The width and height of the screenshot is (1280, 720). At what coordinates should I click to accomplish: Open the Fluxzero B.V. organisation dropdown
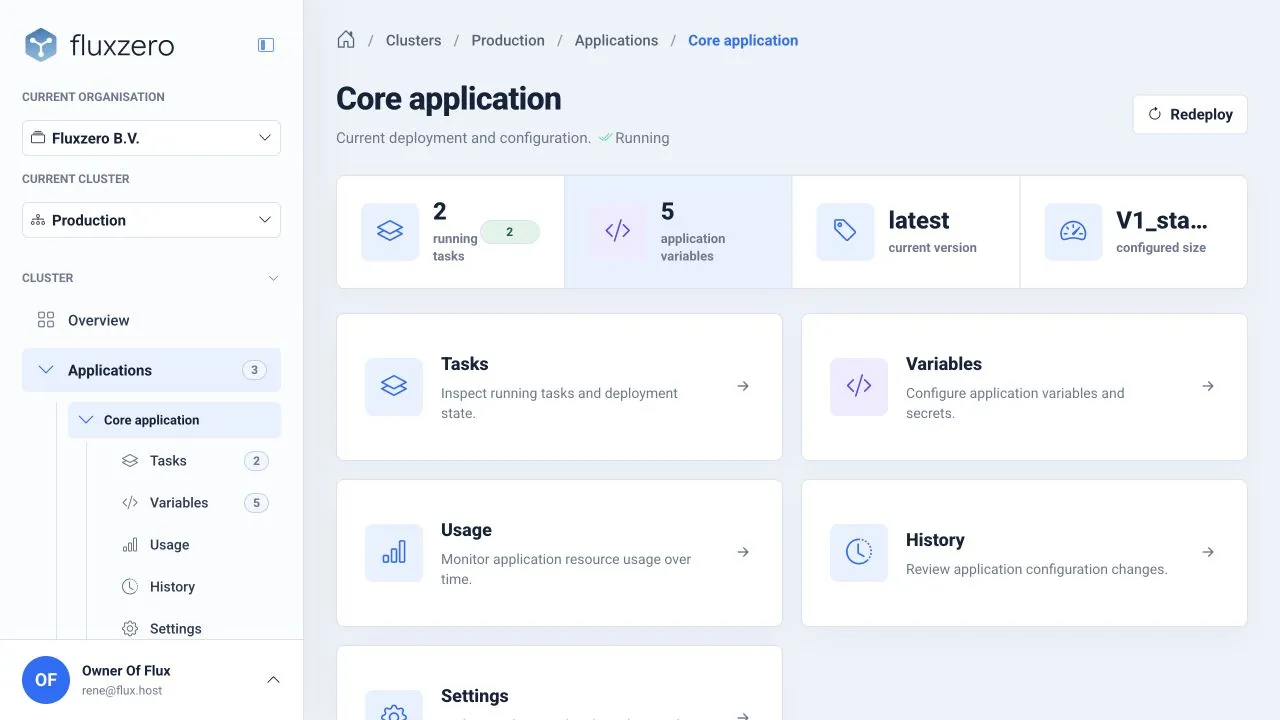coord(151,138)
